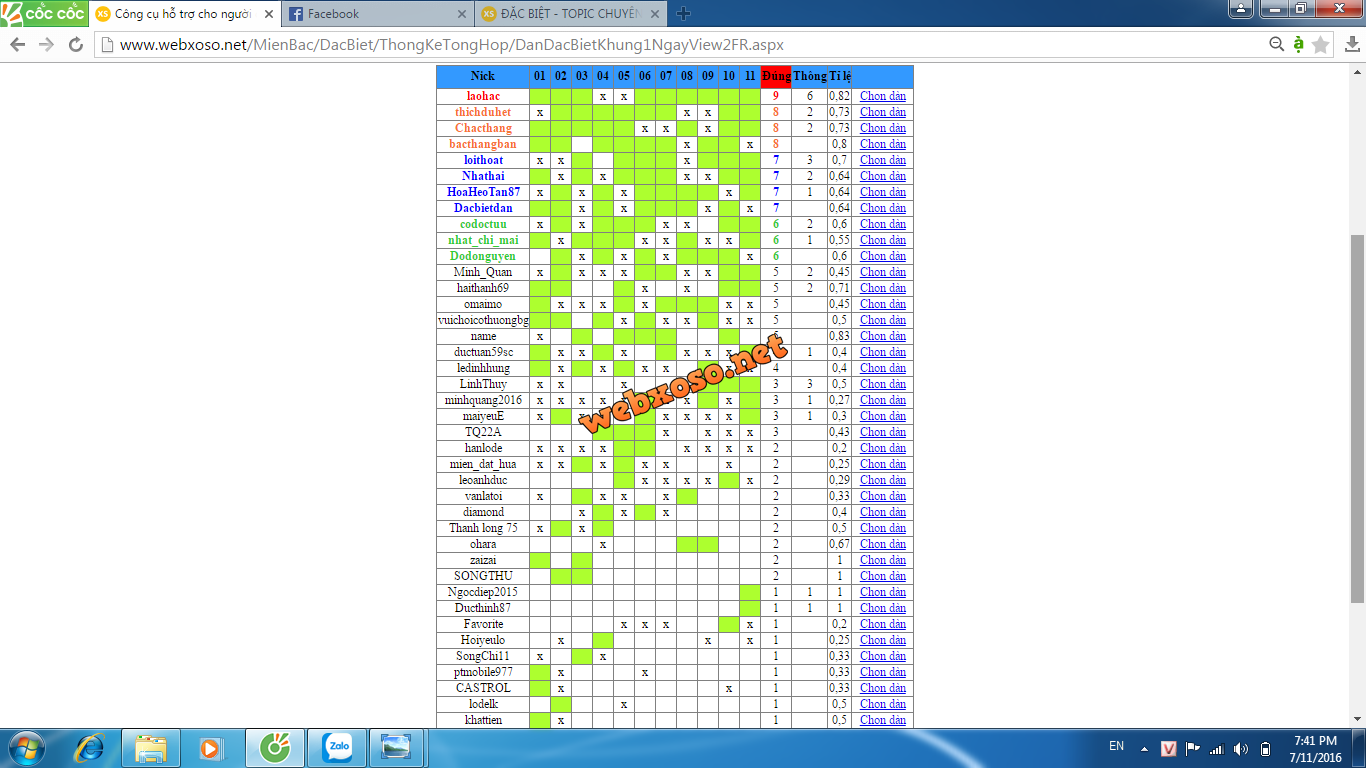
Task: Click the volume speaker icon in tray
Action: click(1240, 748)
